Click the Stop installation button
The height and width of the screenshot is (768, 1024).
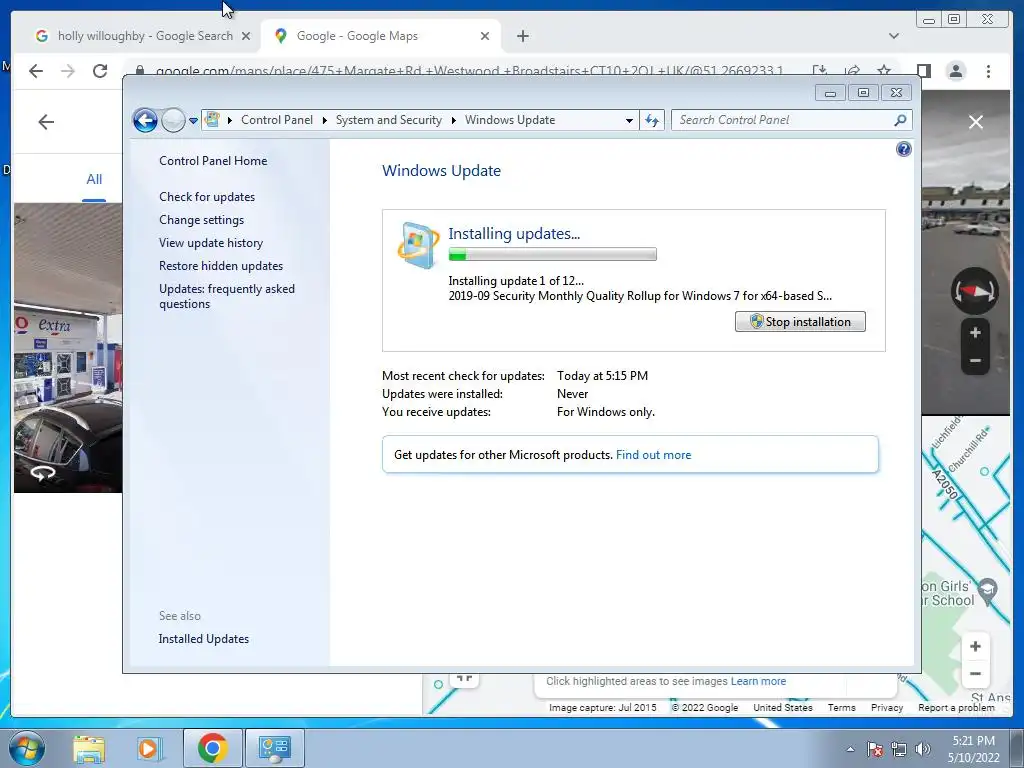pos(800,322)
